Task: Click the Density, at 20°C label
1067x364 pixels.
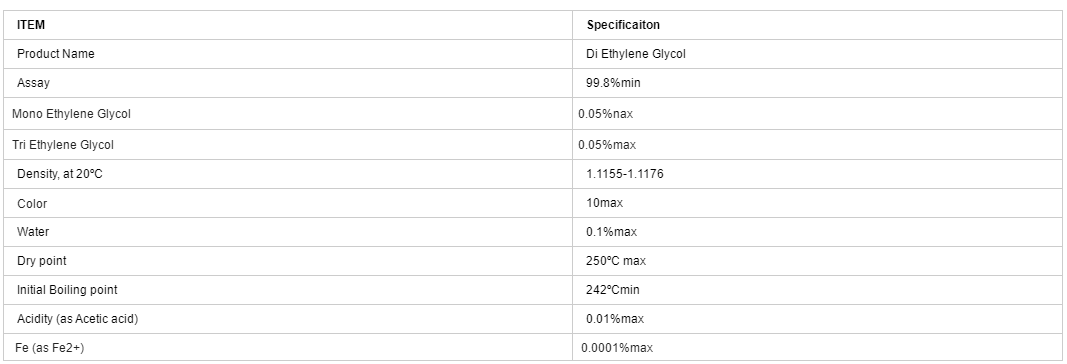Action: pos(60,174)
